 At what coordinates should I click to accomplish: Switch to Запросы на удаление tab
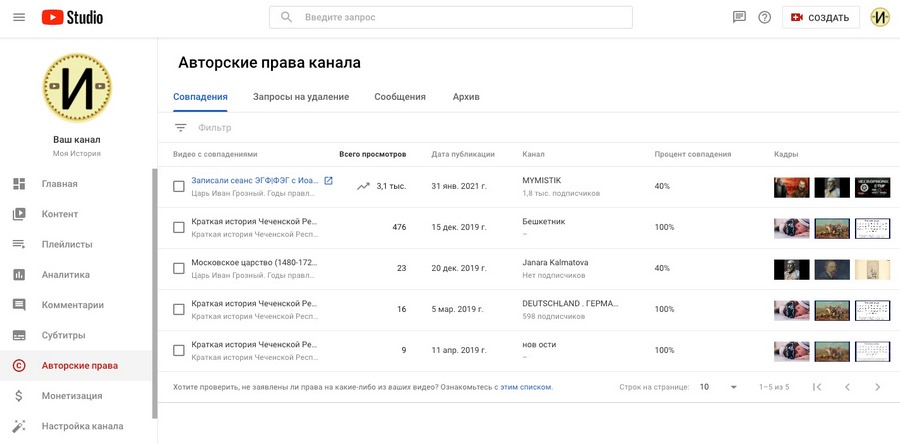point(301,97)
